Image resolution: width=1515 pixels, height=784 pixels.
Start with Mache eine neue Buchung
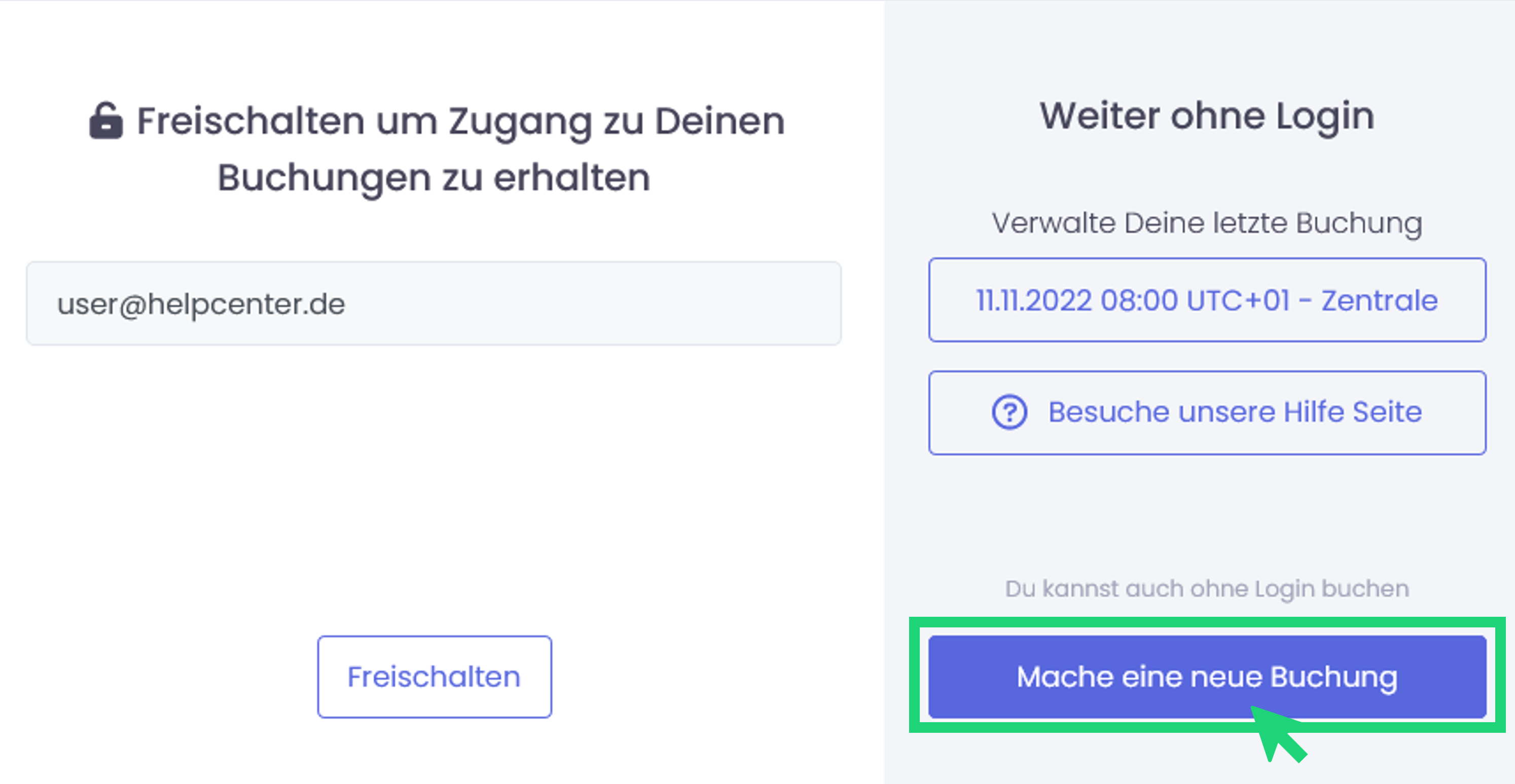click(1207, 676)
